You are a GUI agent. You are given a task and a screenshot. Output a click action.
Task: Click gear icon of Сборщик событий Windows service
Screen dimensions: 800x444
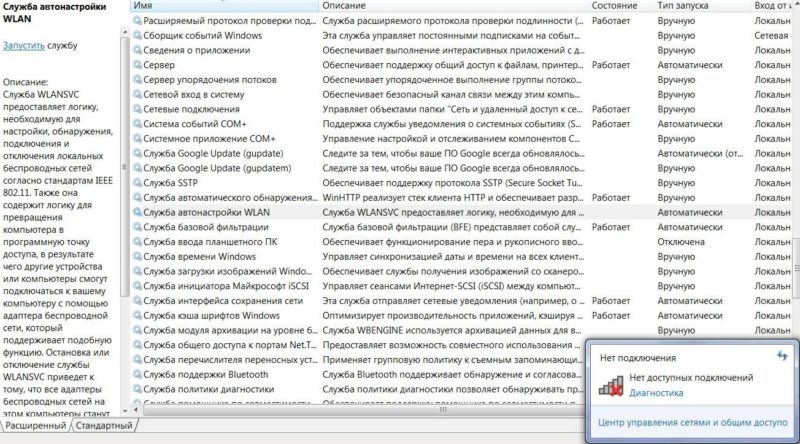(x=137, y=36)
